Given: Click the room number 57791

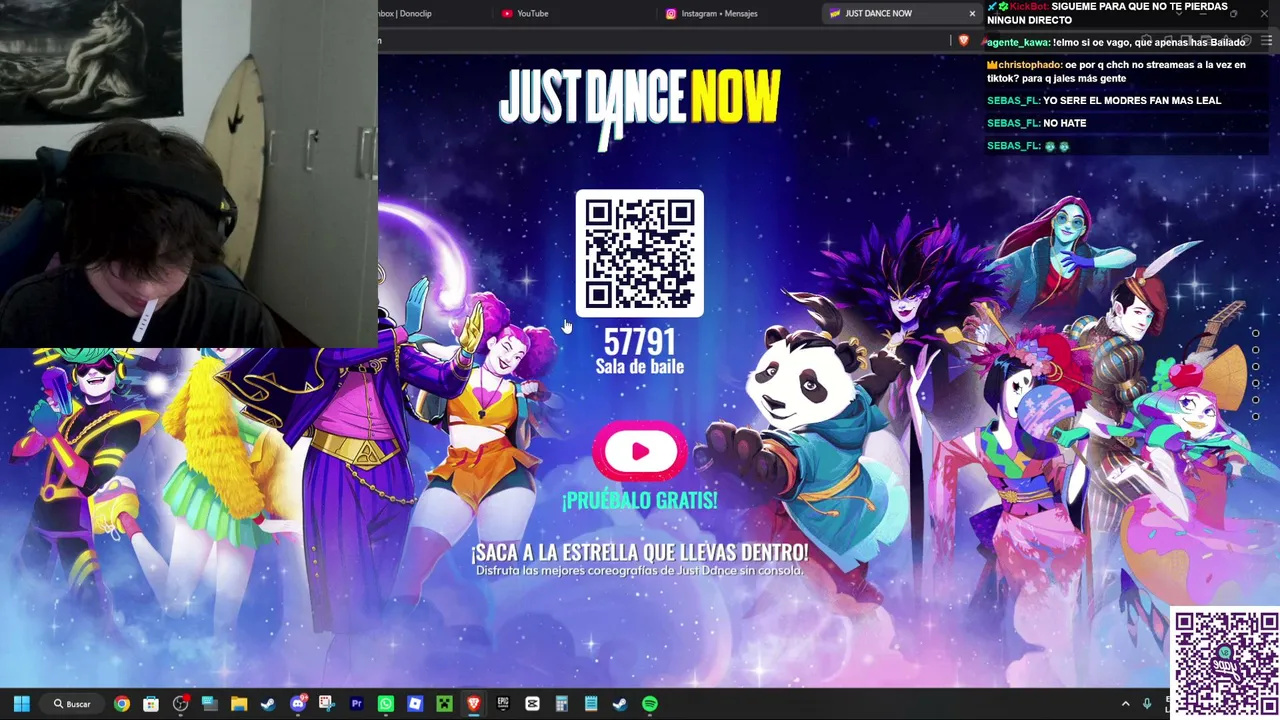Looking at the screenshot, I should (x=640, y=343).
